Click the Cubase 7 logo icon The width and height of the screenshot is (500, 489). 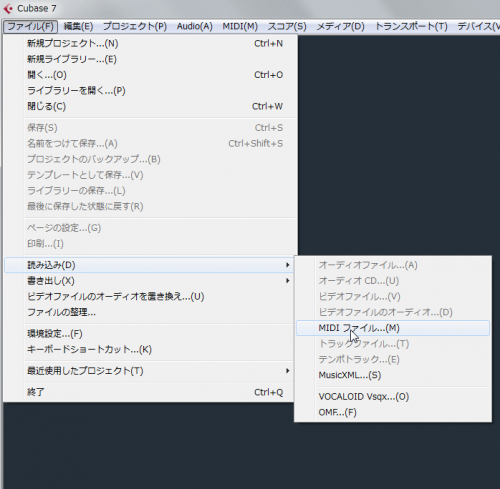pyautogui.click(x=8, y=9)
